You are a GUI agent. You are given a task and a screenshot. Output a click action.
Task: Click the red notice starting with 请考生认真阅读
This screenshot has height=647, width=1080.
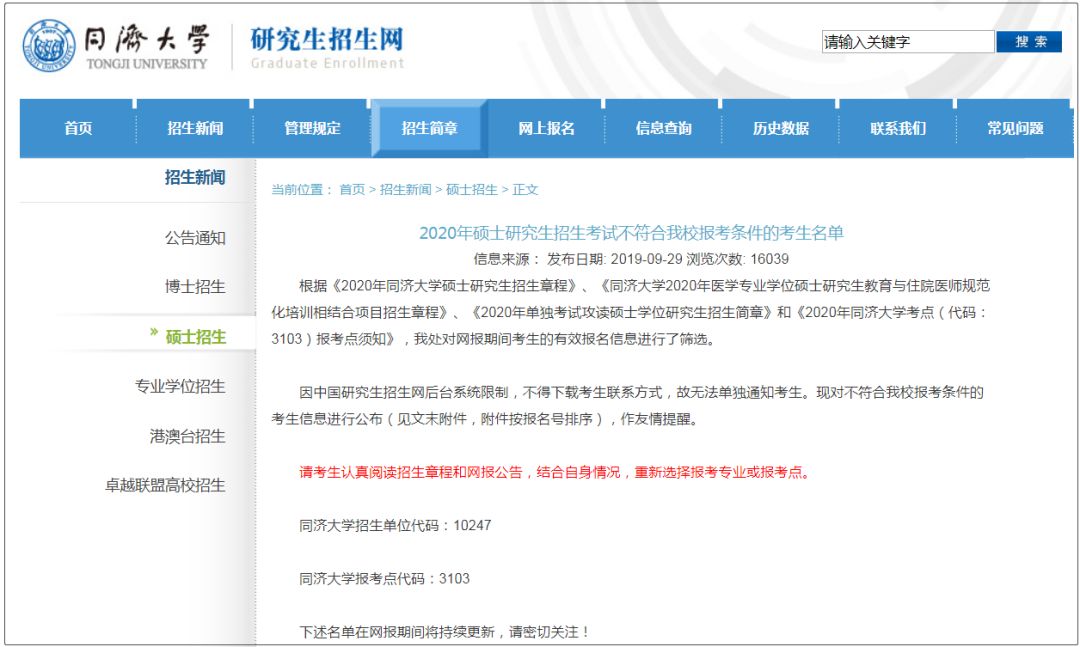pos(557,473)
